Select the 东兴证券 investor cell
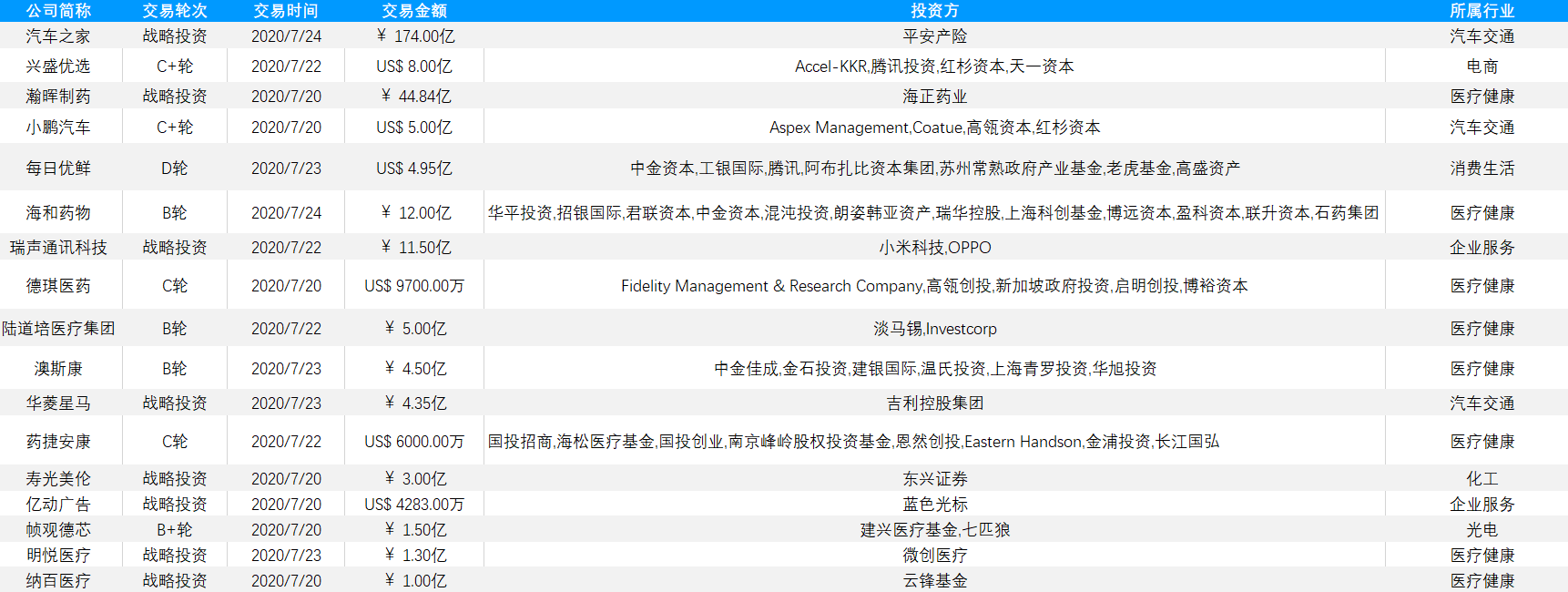The width and height of the screenshot is (1568, 592). coord(935,479)
